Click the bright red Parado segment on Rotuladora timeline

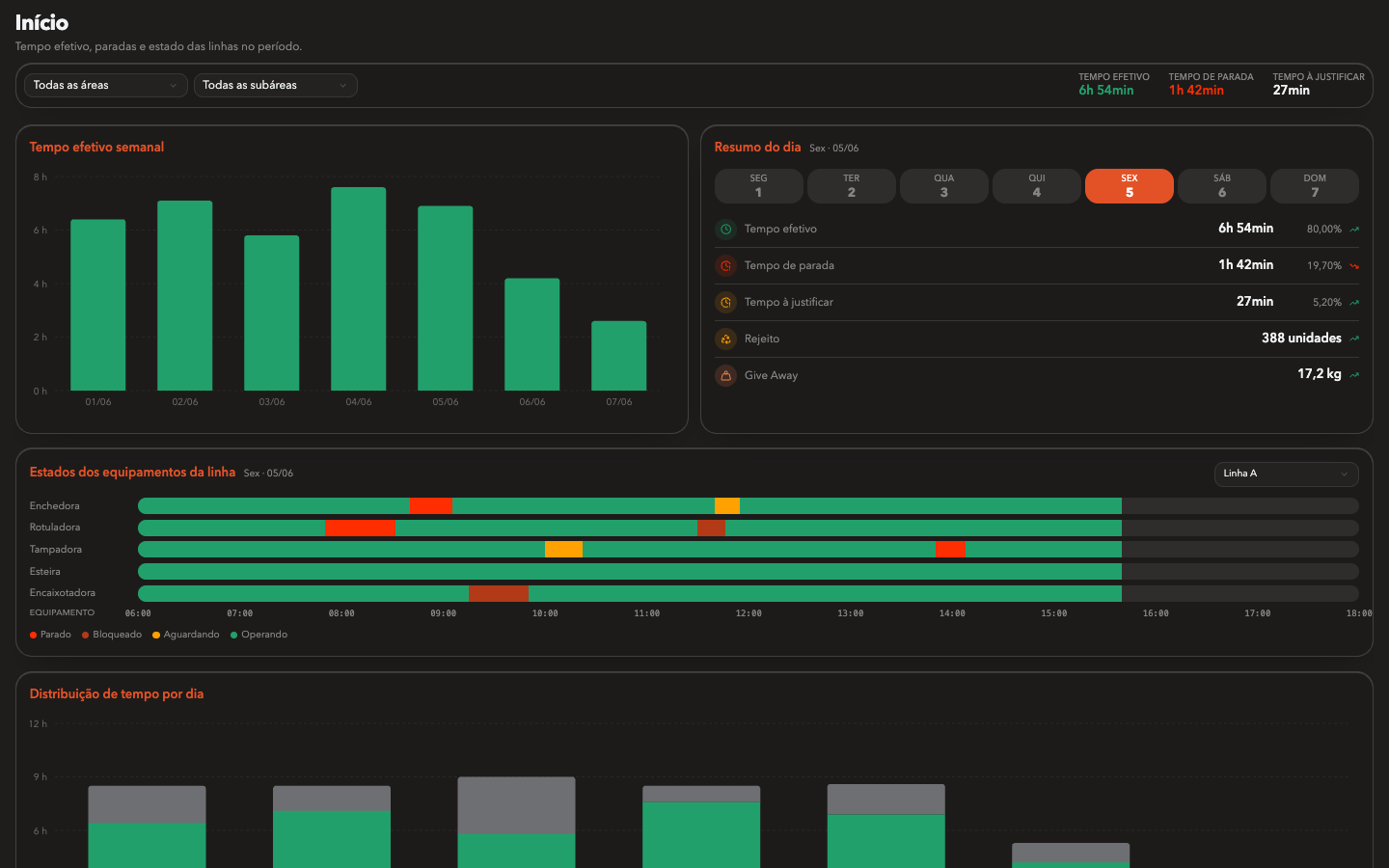[x=360, y=529]
